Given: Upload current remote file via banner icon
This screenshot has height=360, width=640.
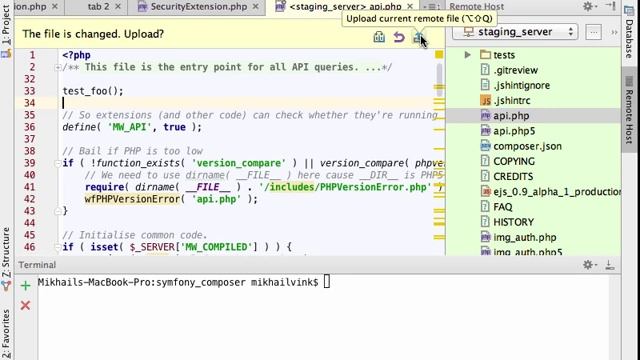Looking at the screenshot, I should (418, 38).
